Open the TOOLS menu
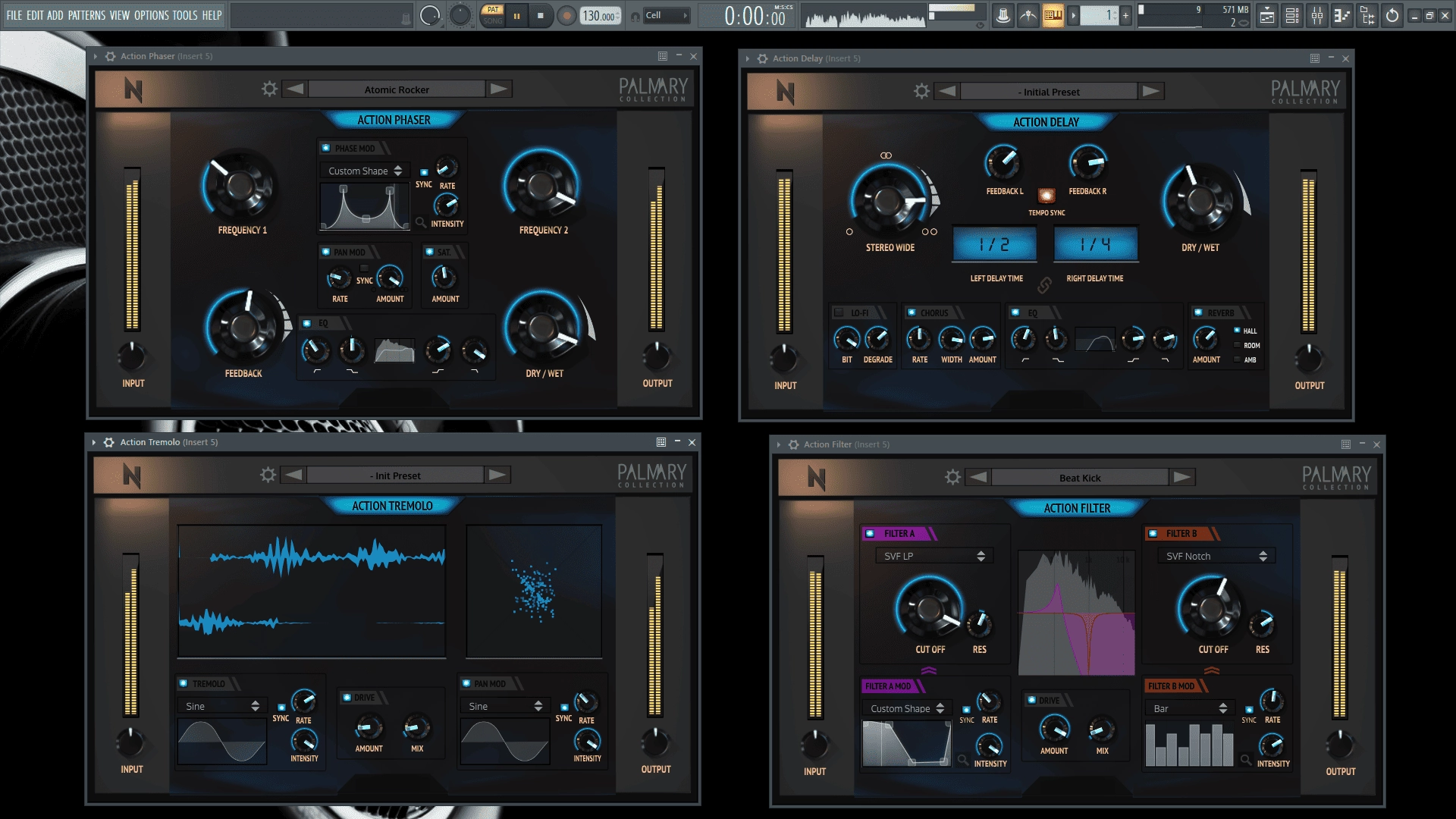The height and width of the screenshot is (819, 1456). 185,15
